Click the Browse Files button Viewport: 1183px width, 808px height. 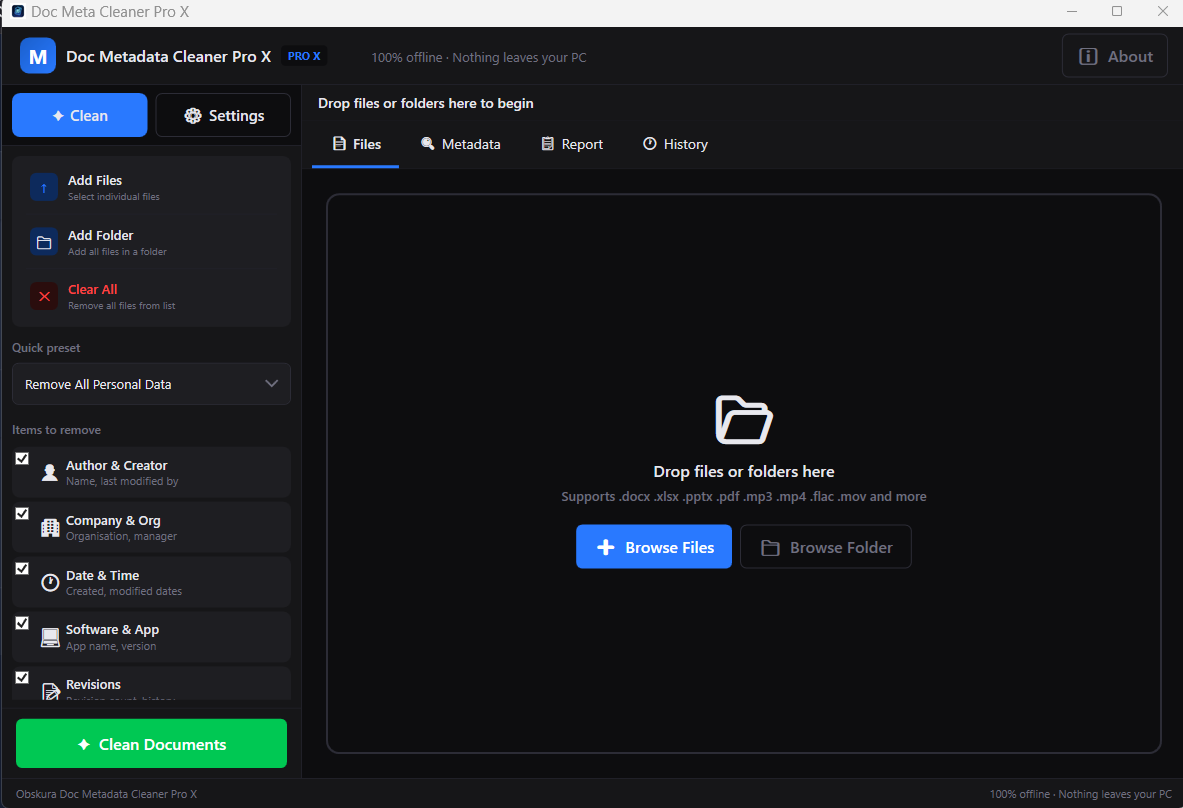tap(653, 547)
